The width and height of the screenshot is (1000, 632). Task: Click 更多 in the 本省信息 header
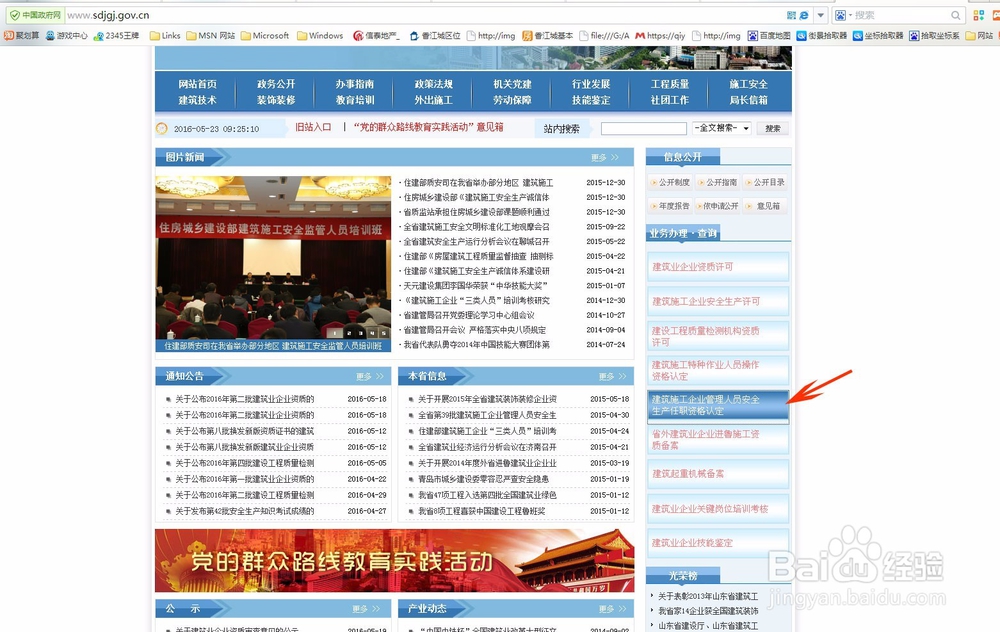point(612,376)
